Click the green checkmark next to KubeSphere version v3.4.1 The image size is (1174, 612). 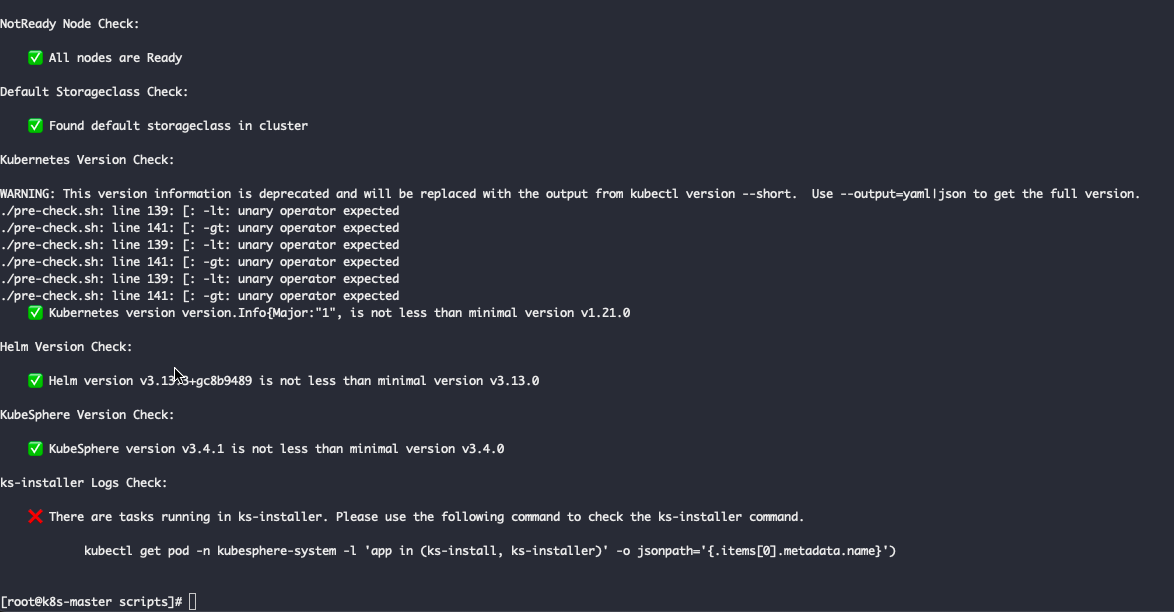coord(35,449)
